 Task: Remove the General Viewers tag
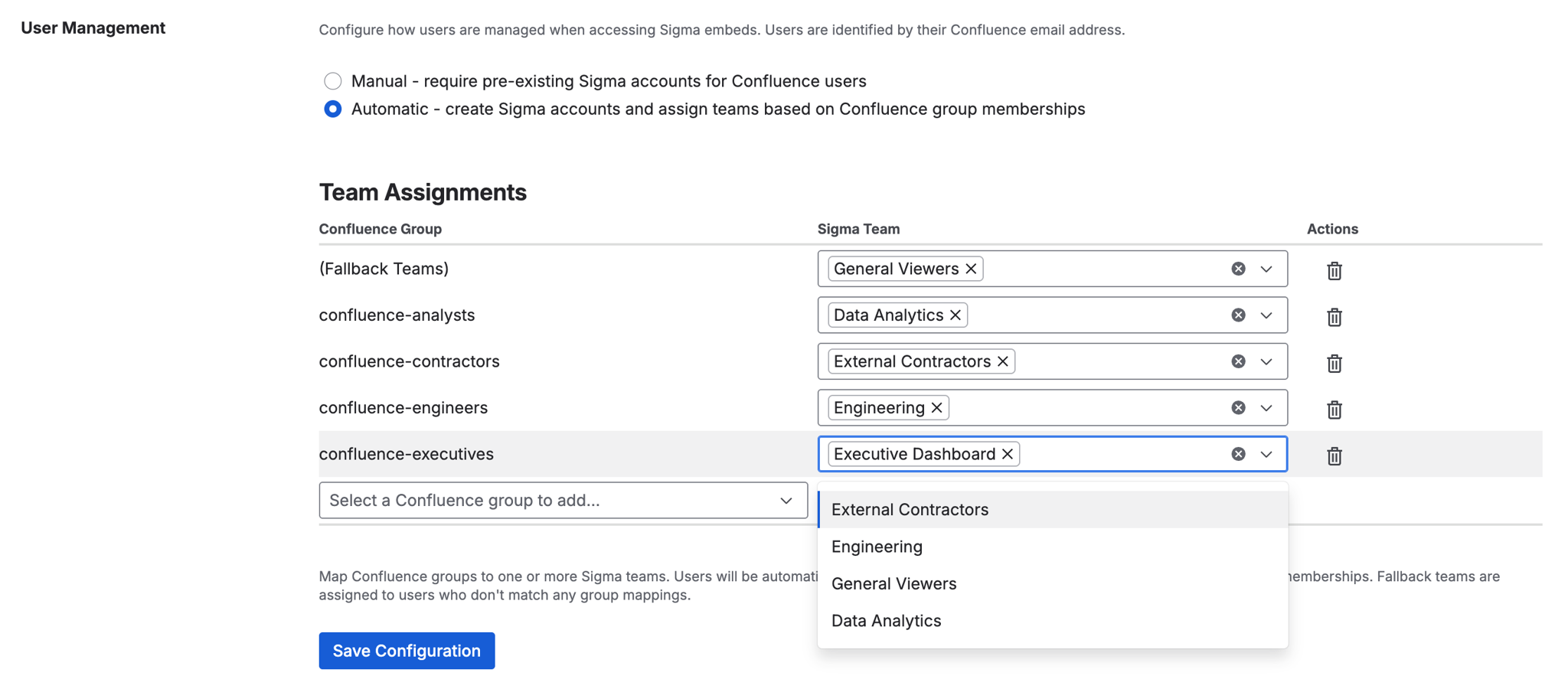point(971,269)
